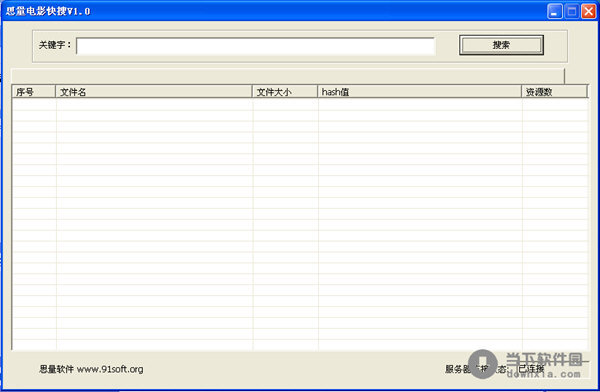Click the 关键字 keyword input field
The width and height of the screenshot is (600, 392).
[x=256, y=46]
